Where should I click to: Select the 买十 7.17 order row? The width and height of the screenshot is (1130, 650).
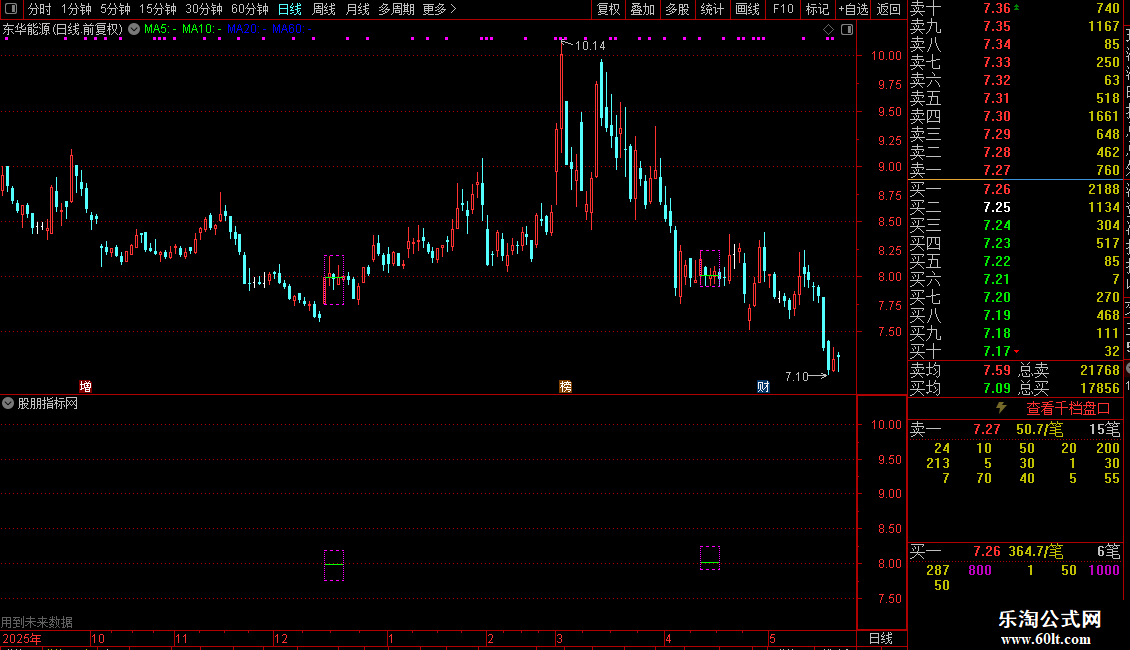(x=1015, y=351)
